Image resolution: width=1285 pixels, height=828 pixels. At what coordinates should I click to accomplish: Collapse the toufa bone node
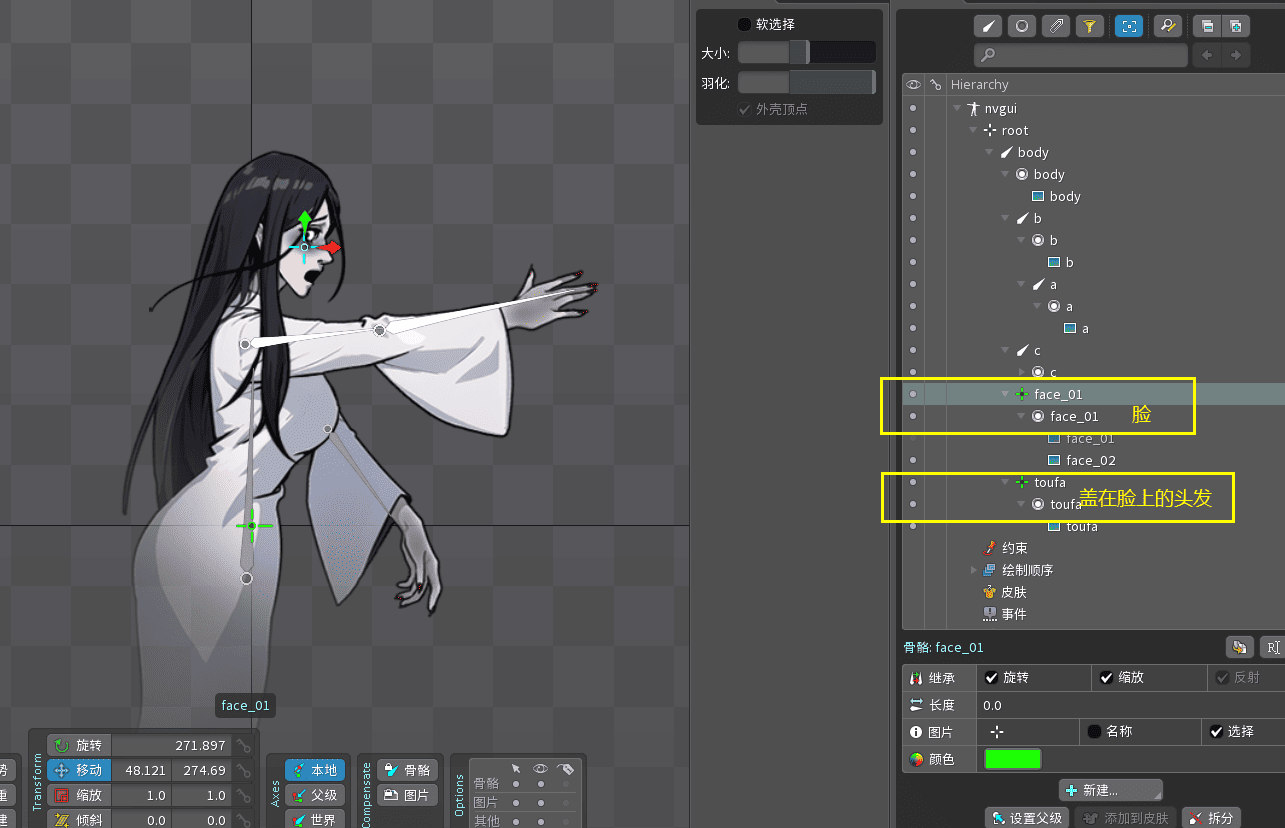[x=1005, y=482]
